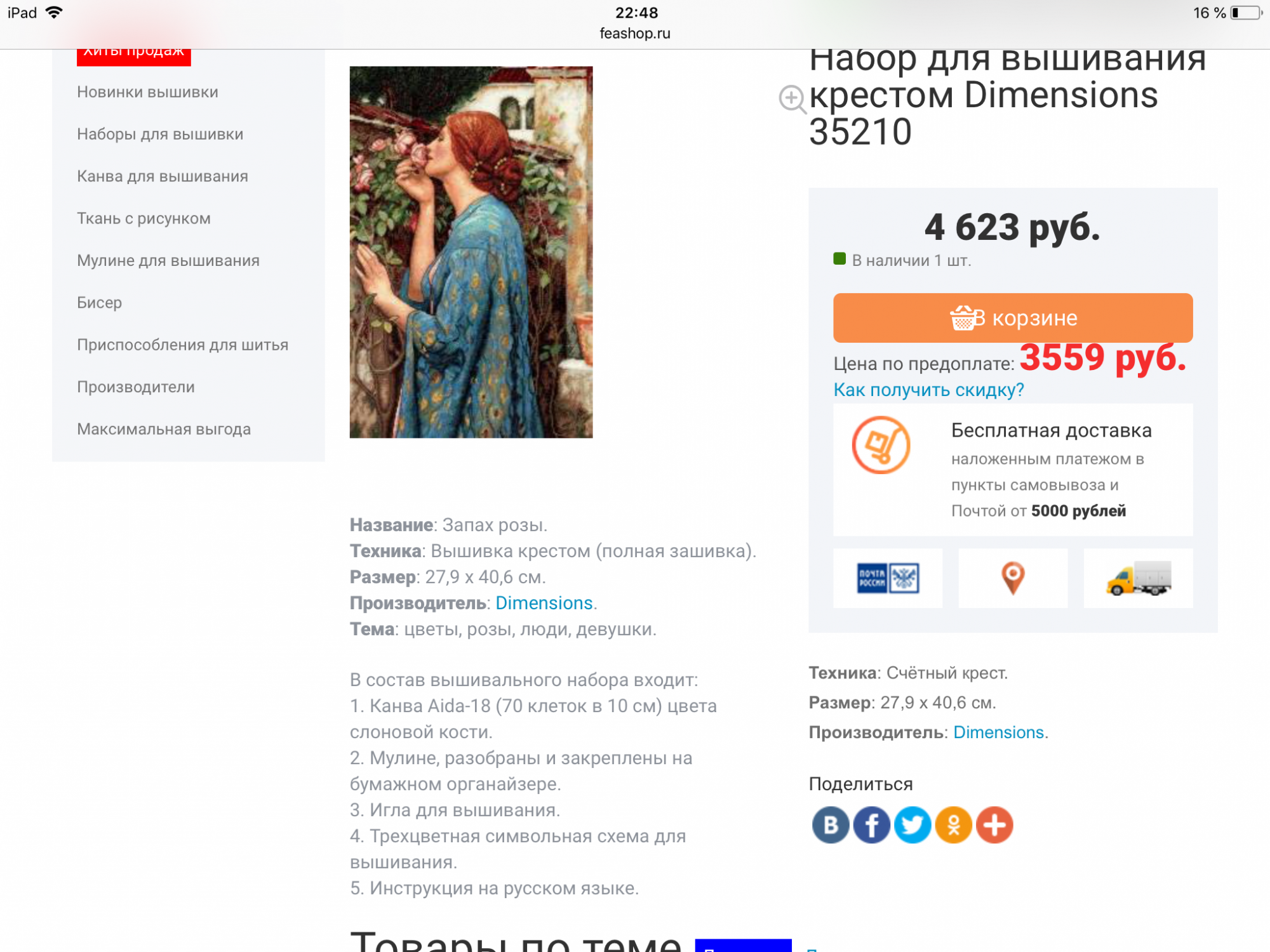1270x952 pixels.
Task: Choose courier delivery truck icon
Action: pyautogui.click(x=1138, y=578)
